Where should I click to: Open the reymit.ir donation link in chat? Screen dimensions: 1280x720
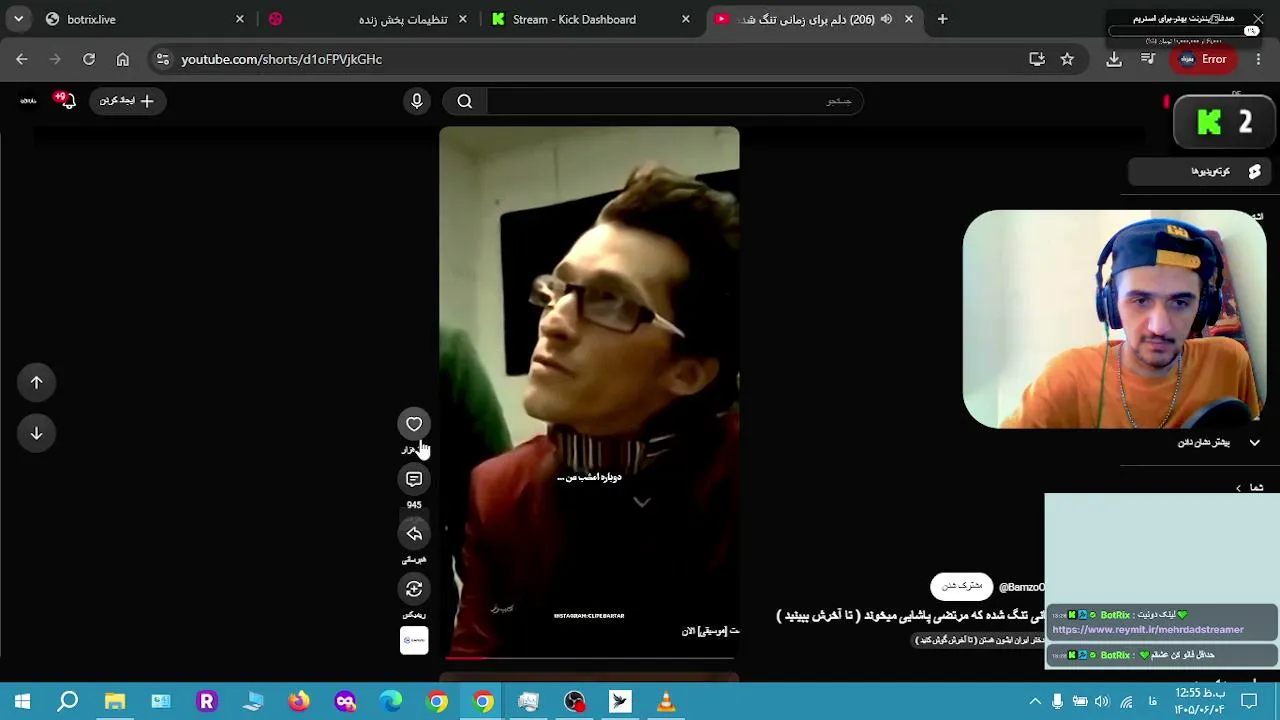click(1148, 630)
